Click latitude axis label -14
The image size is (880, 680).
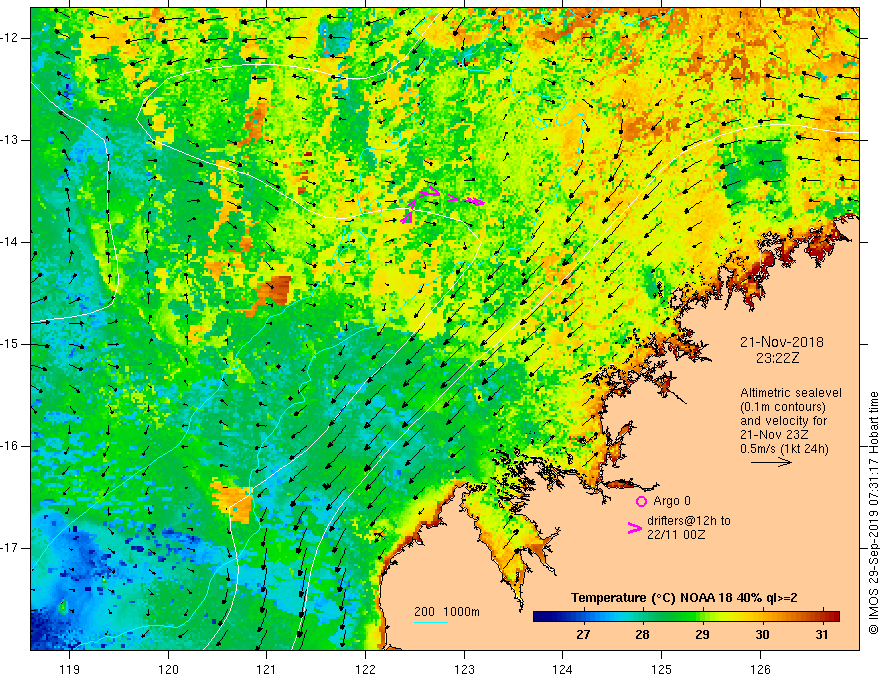(10, 242)
